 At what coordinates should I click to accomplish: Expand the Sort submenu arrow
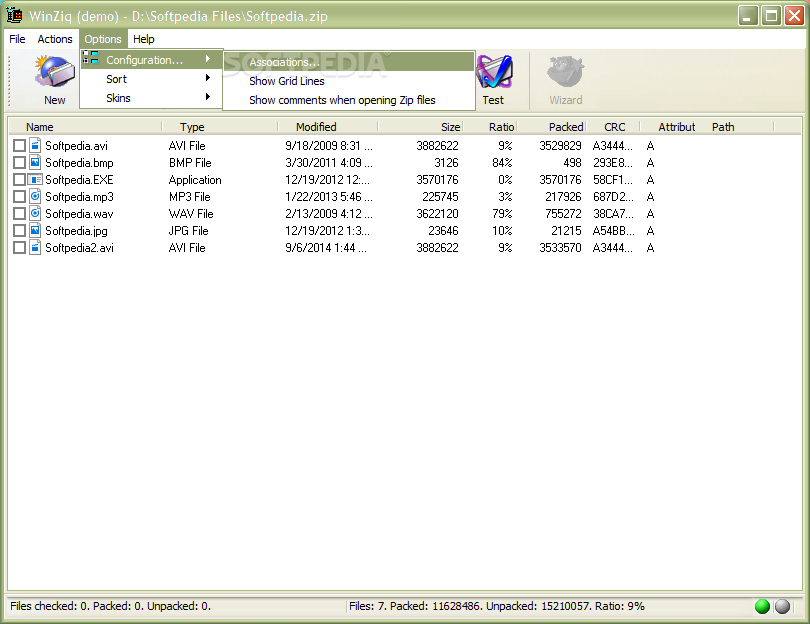click(x=208, y=78)
